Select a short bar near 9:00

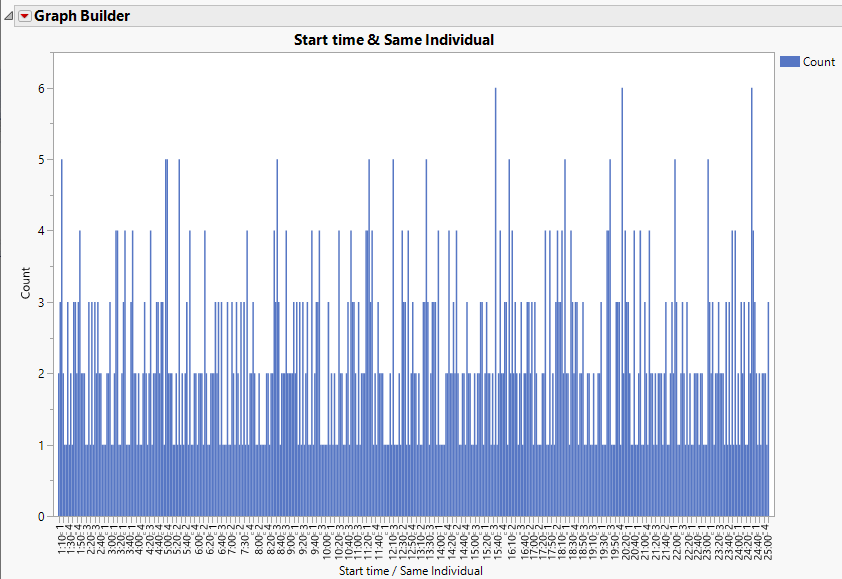290,480
